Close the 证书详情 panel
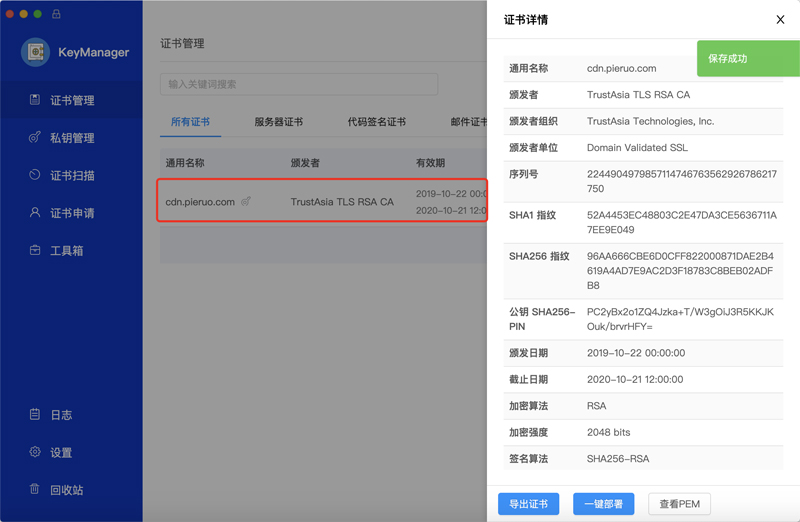800x522 pixels. pos(780,20)
